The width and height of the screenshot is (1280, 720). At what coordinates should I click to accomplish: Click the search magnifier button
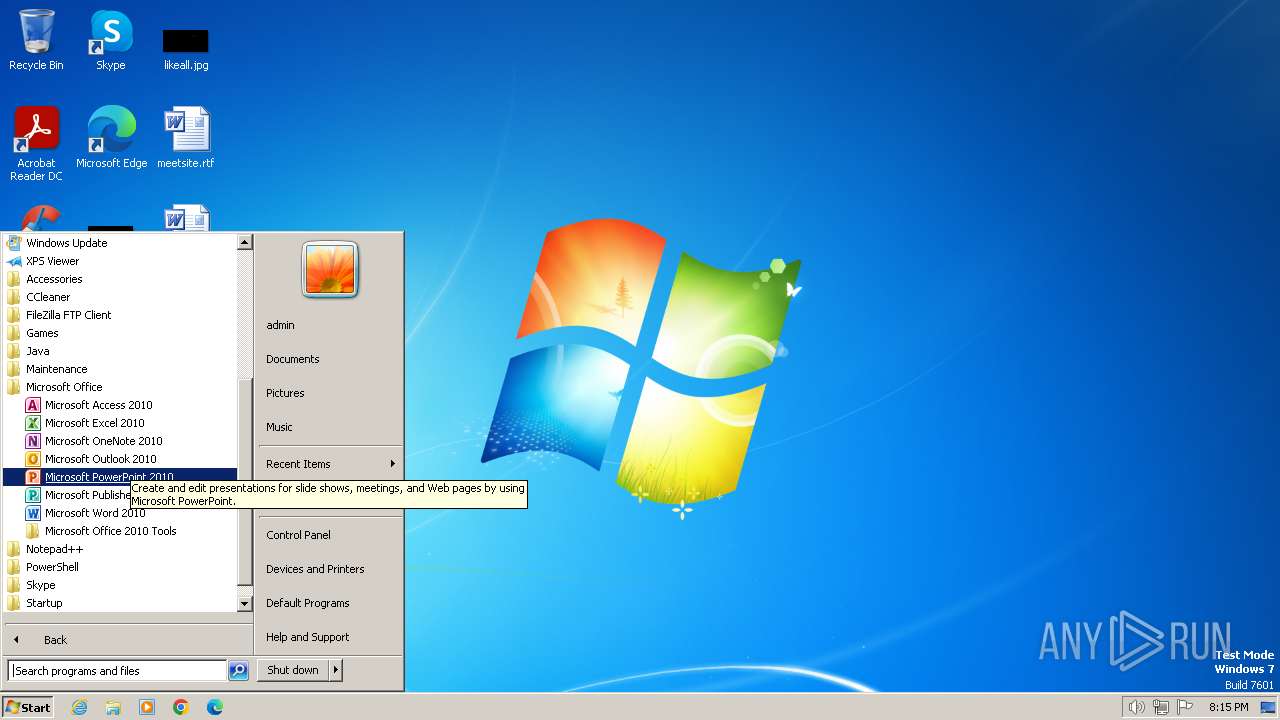(x=238, y=671)
